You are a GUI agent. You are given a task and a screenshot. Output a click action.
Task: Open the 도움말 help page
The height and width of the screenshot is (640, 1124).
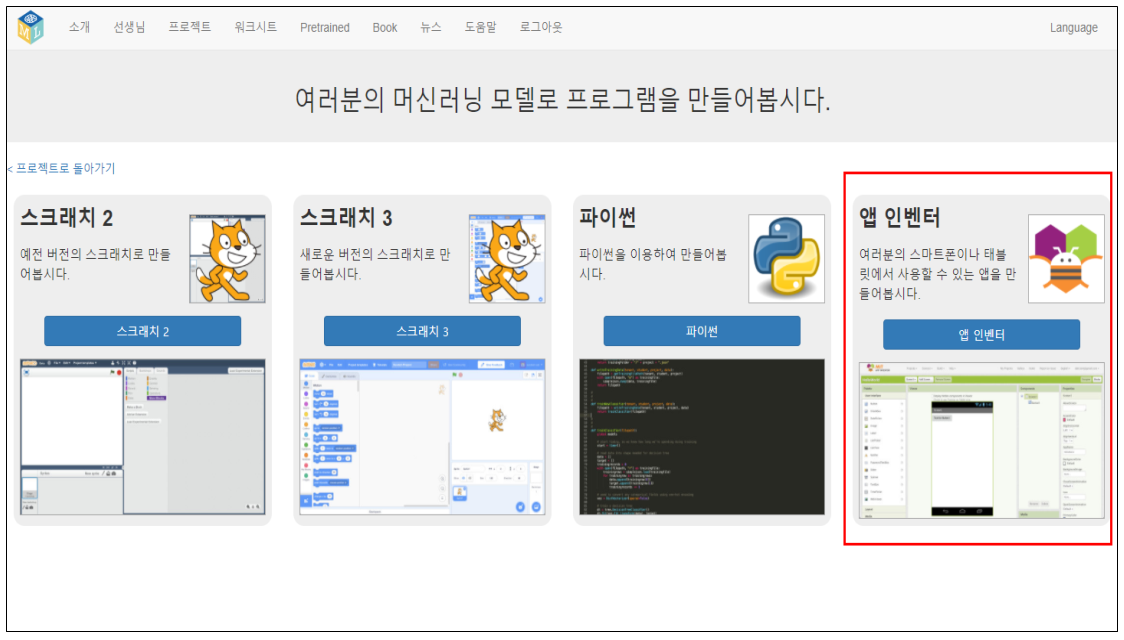480,27
